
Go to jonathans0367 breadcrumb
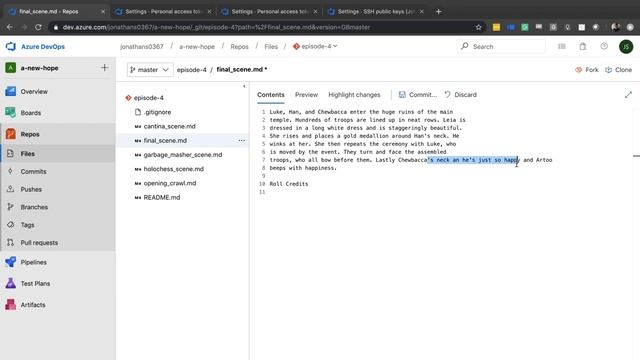click(142, 47)
